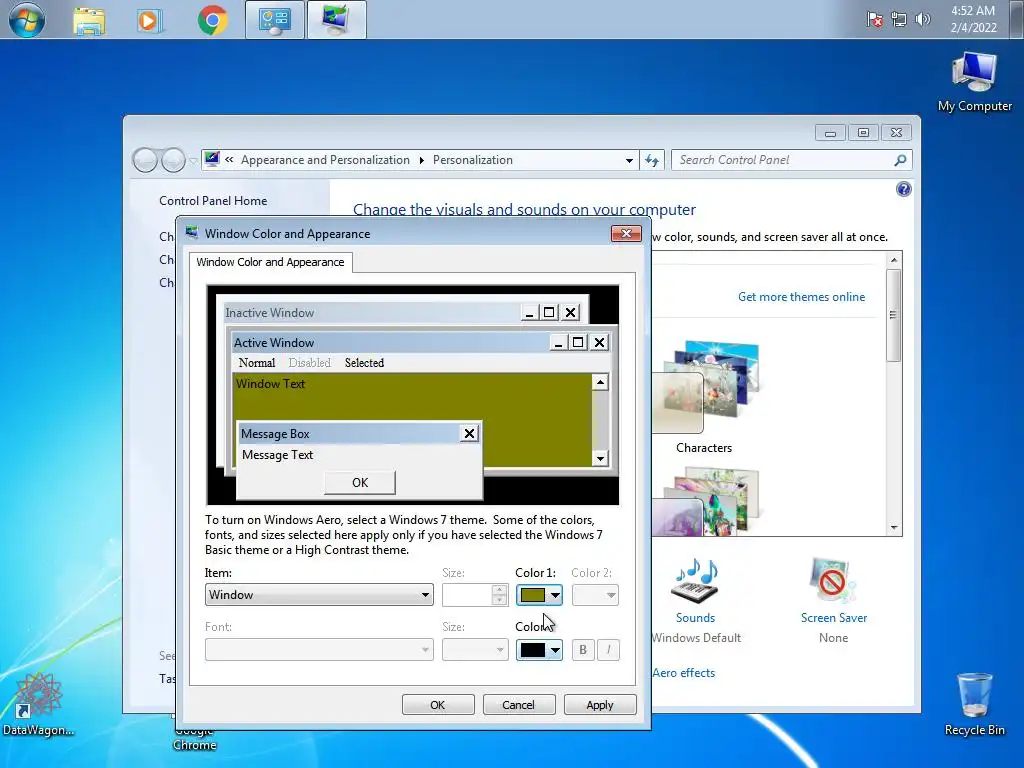
Task: Toggle bold font style button
Action: click(583, 650)
